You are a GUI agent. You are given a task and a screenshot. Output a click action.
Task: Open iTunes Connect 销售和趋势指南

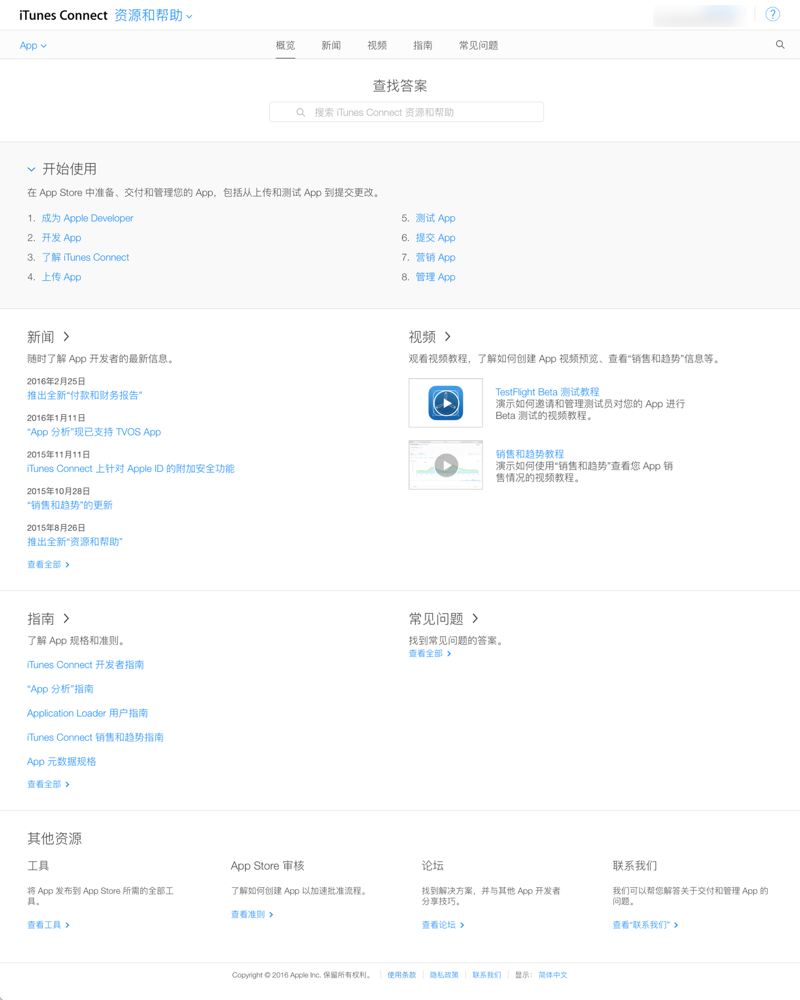(x=95, y=737)
